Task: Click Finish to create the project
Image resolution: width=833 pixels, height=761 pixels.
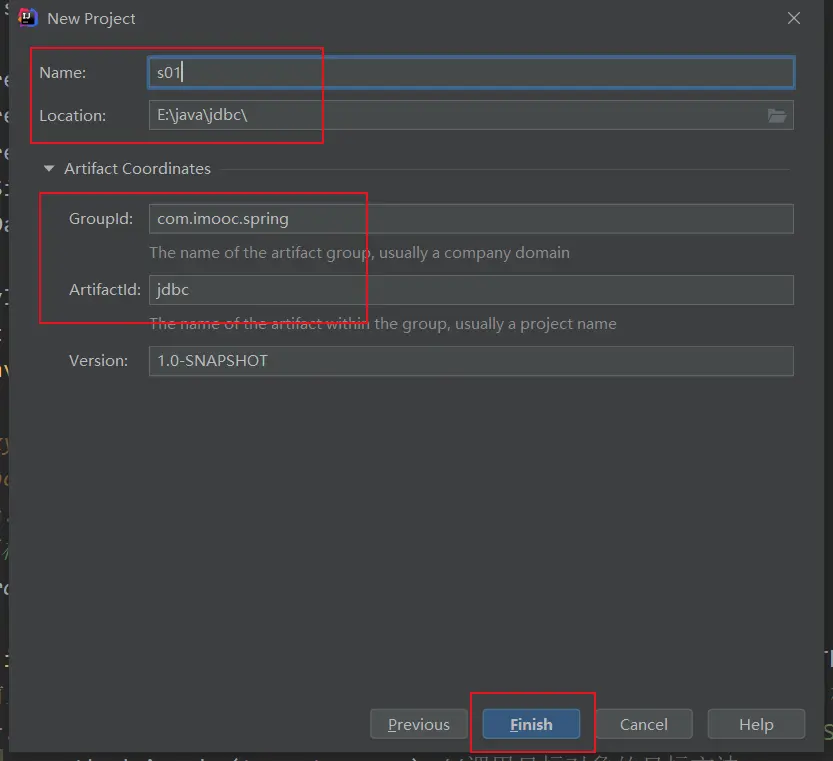Action: pos(531,724)
